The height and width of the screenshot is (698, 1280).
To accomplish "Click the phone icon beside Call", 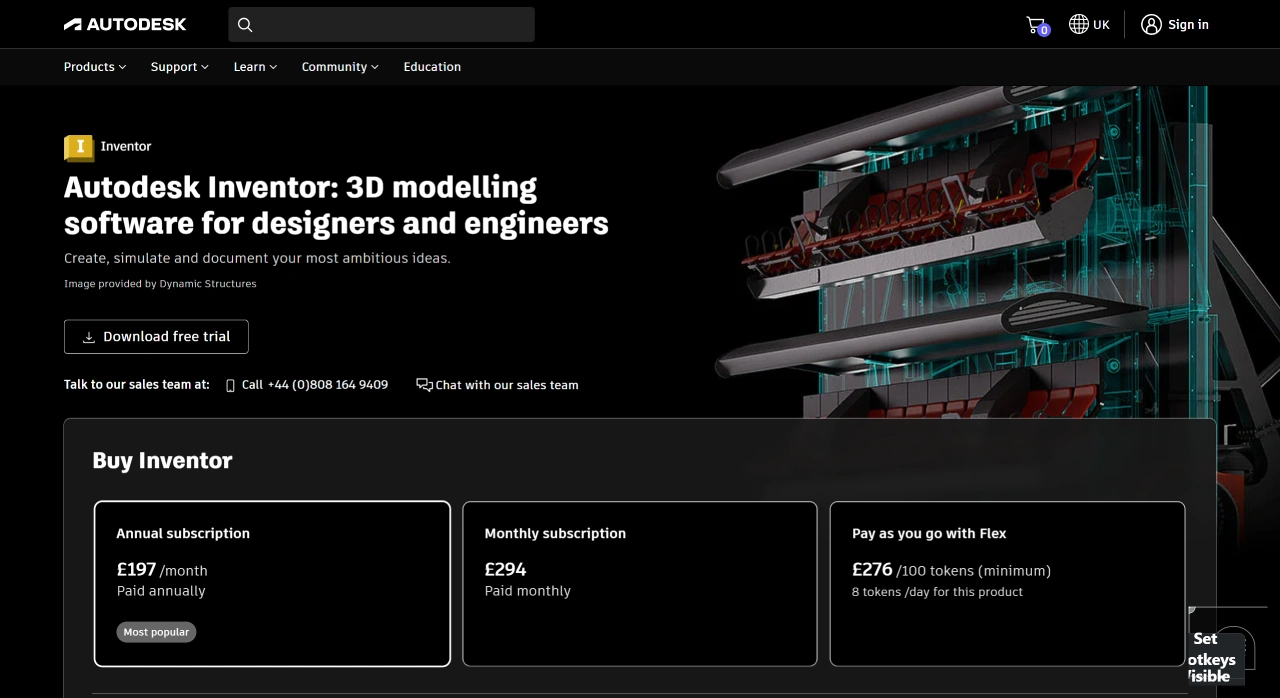I will [230, 385].
